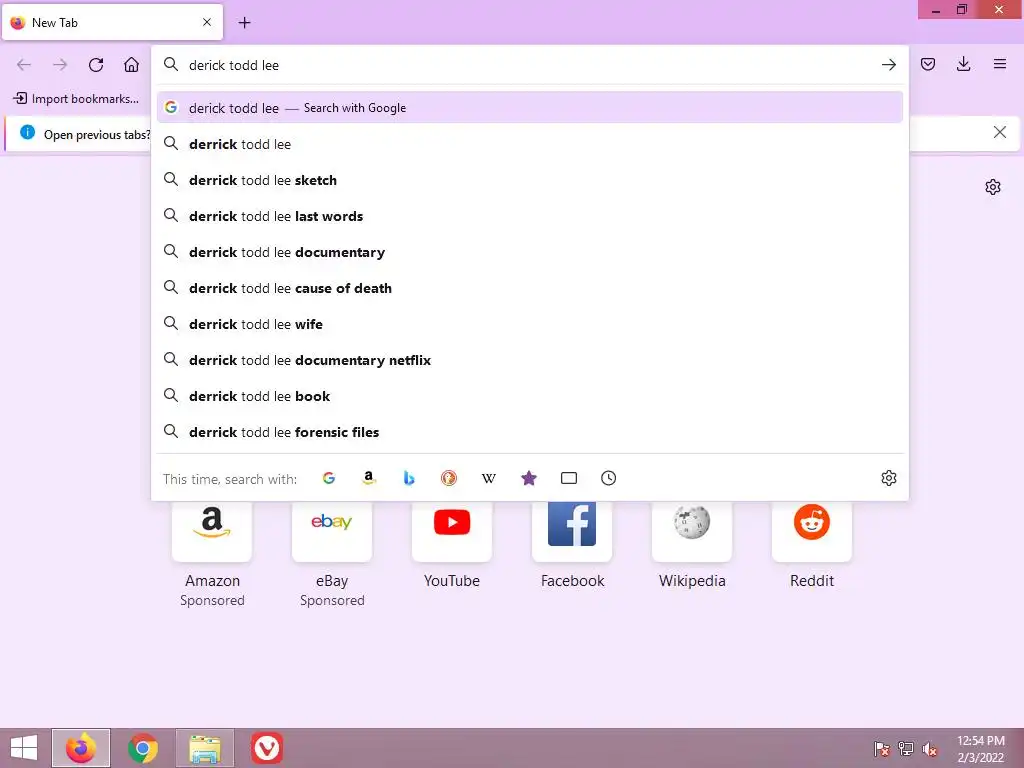The width and height of the screenshot is (1024, 768).
Task: Select the New Tab tab
Action: [112, 22]
